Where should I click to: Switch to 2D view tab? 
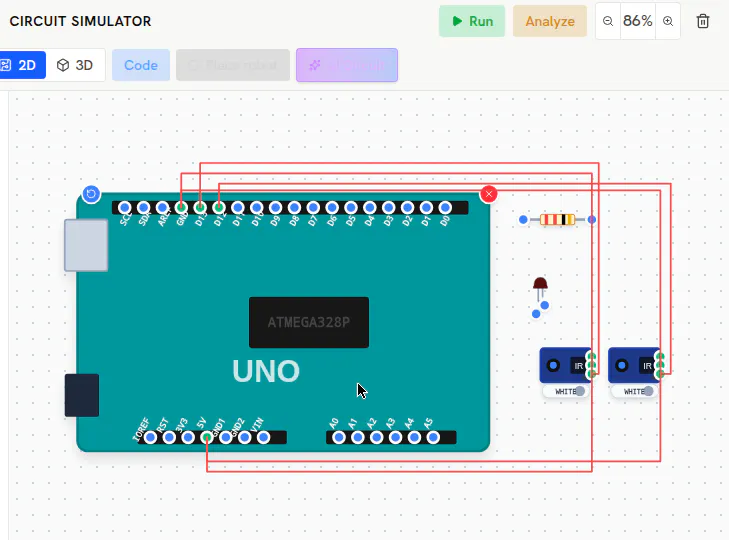coord(21,65)
